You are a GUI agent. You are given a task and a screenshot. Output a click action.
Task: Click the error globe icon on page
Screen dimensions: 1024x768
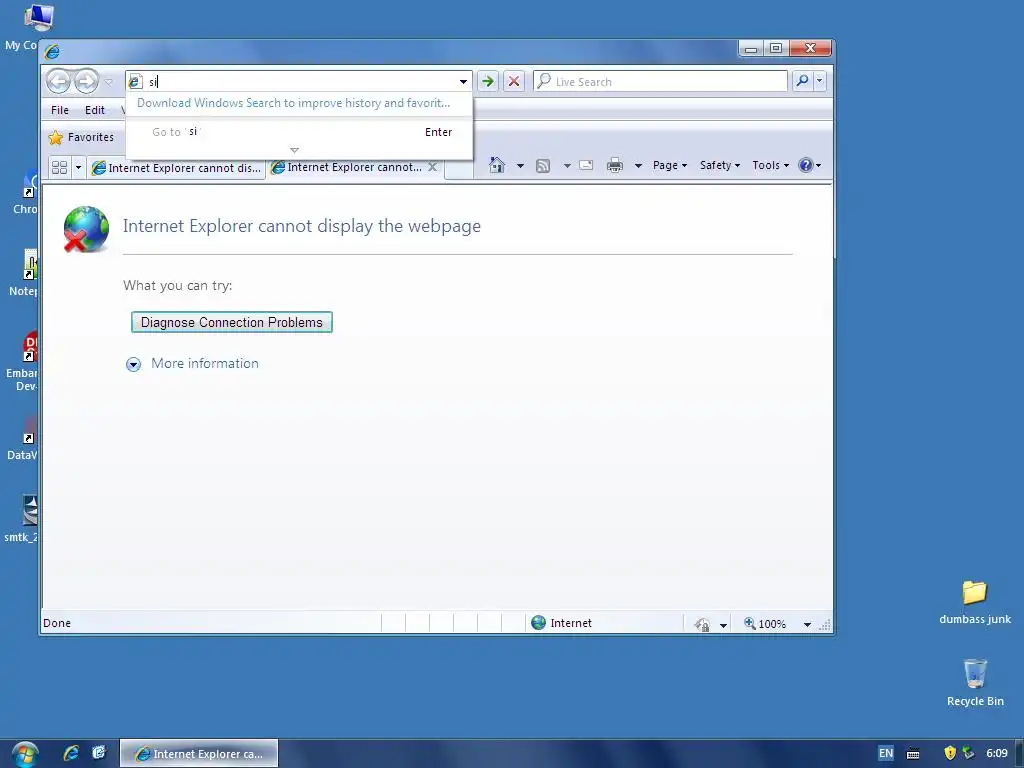[86, 229]
